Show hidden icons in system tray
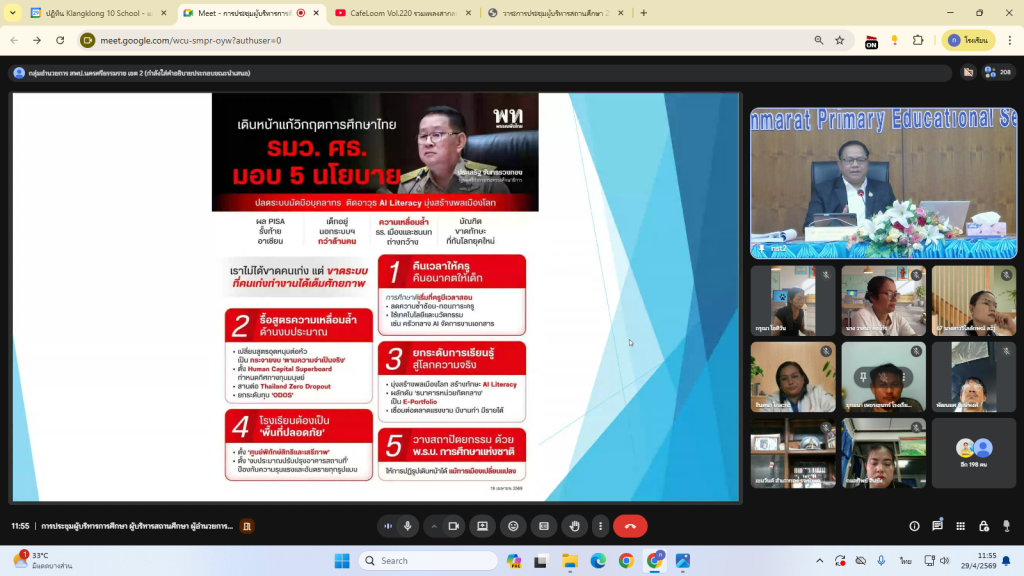The image size is (1024, 576). pyautogui.click(x=820, y=560)
